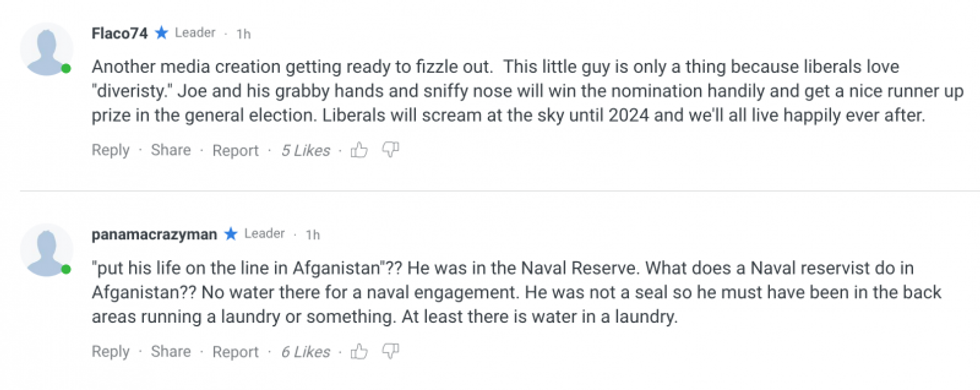Image resolution: width=980 pixels, height=390 pixels.
Task: View the 5 Likes on Flaco74's comment
Action: click(305, 150)
